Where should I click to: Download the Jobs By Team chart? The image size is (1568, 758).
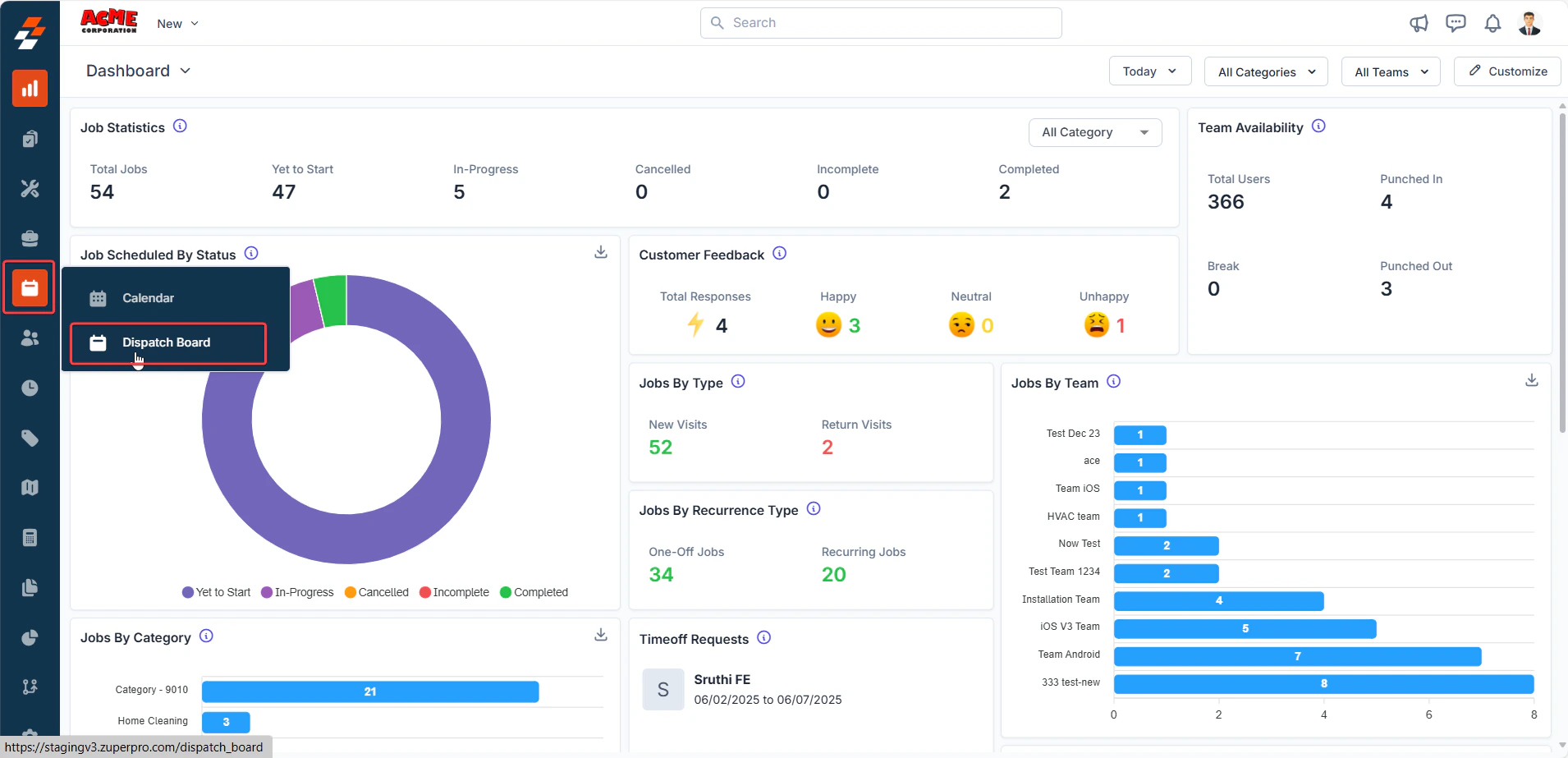click(x=1532, y=380)
